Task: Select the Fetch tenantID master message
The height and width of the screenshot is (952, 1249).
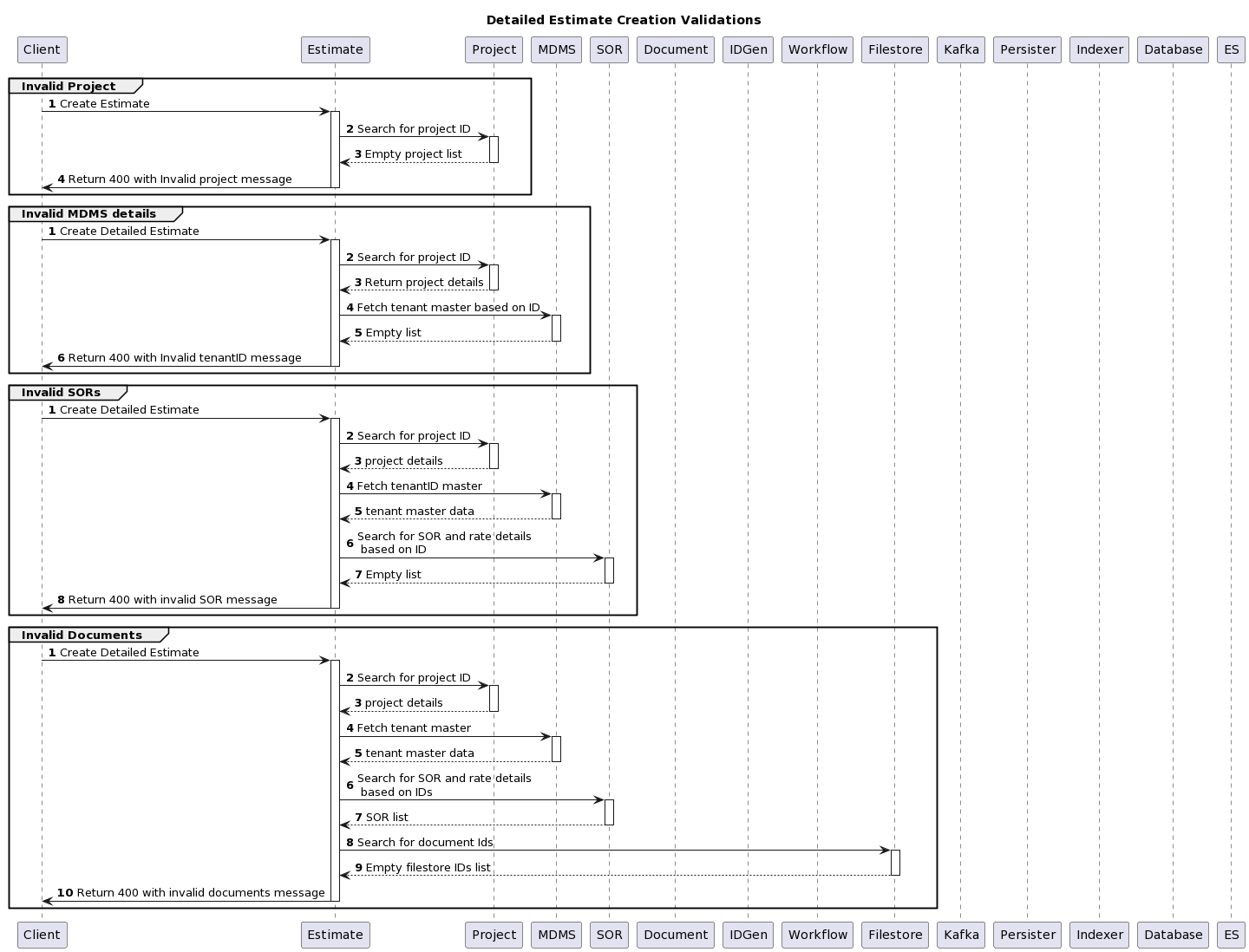Action: point(419,486)
